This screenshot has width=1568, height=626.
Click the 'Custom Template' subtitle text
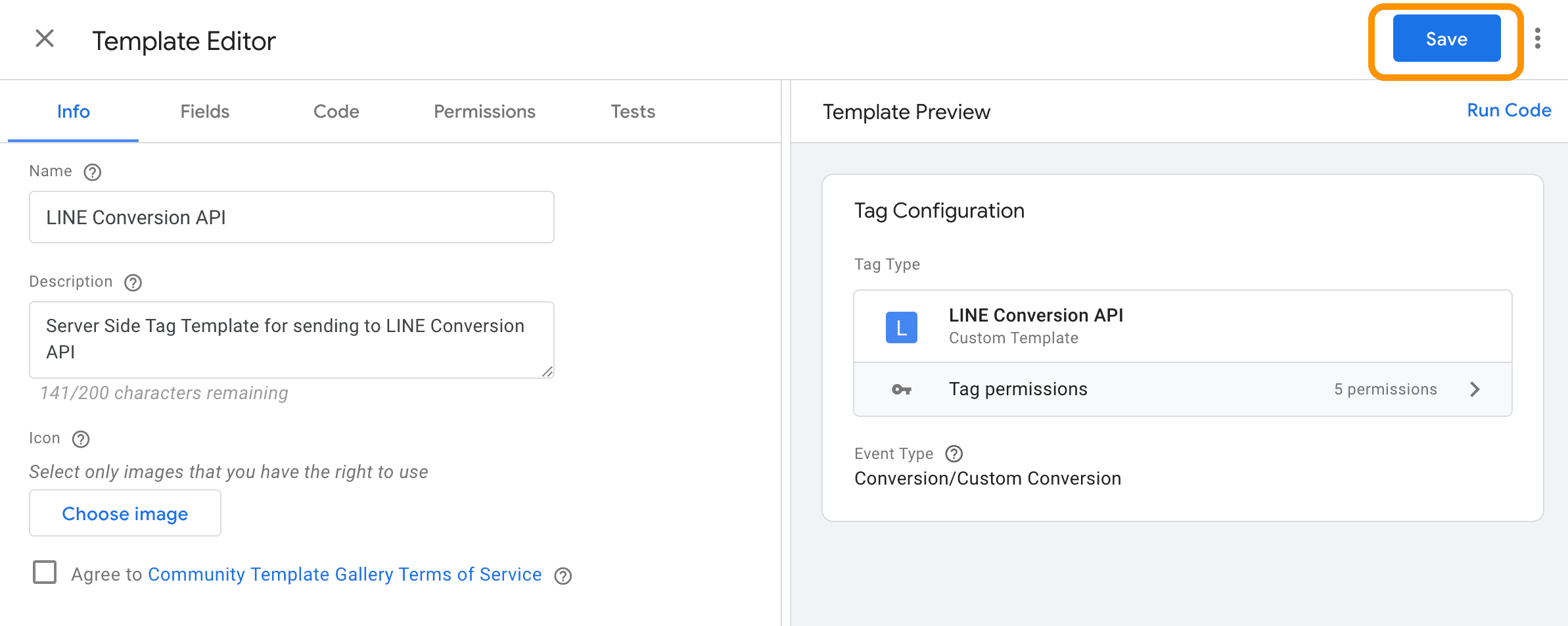tap(1013, 338)
